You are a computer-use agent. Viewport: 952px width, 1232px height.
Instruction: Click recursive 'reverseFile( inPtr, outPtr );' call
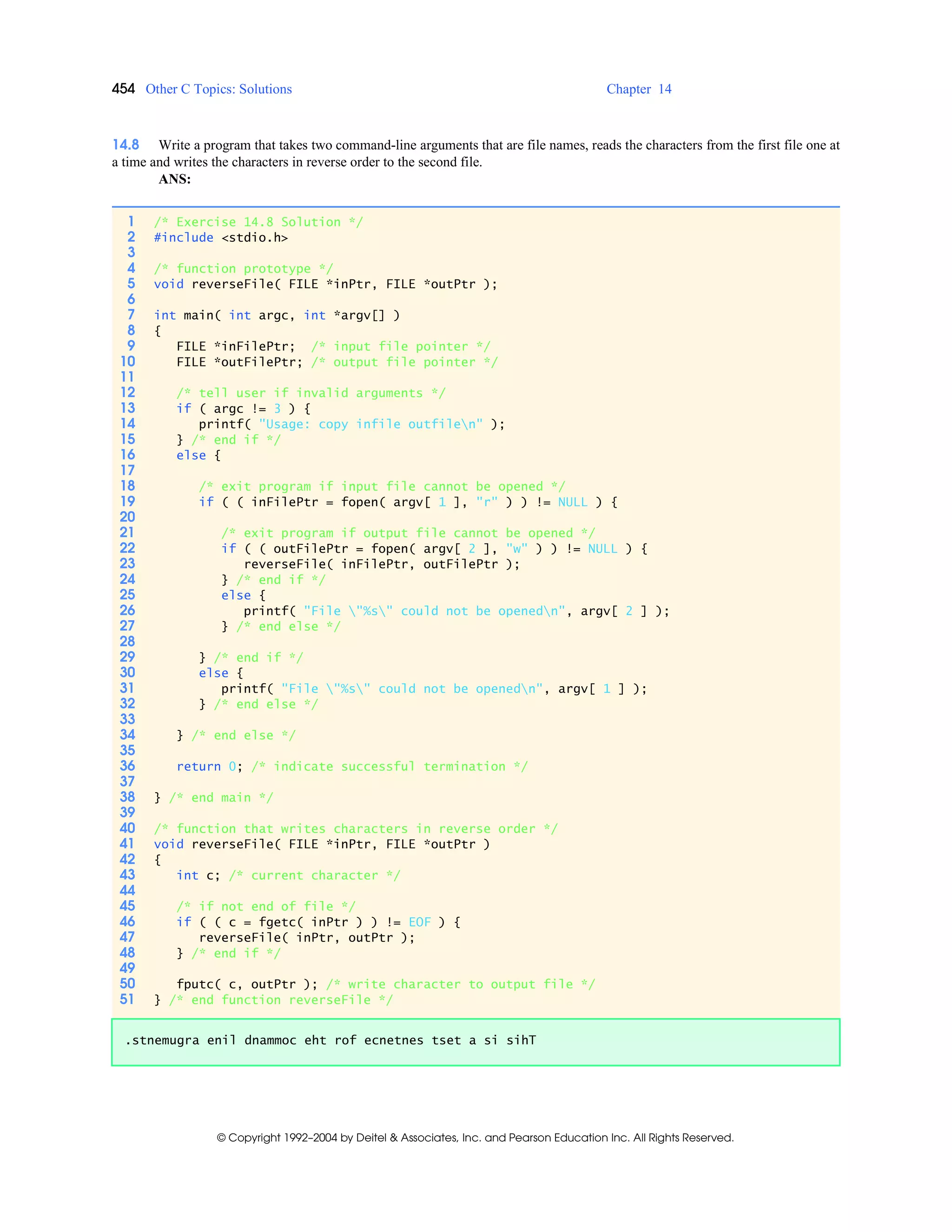coord(307,938)
